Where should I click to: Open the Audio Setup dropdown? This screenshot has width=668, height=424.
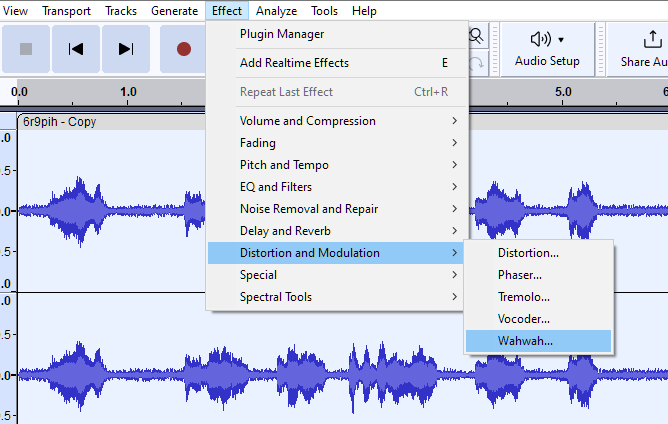click(547, 49)
